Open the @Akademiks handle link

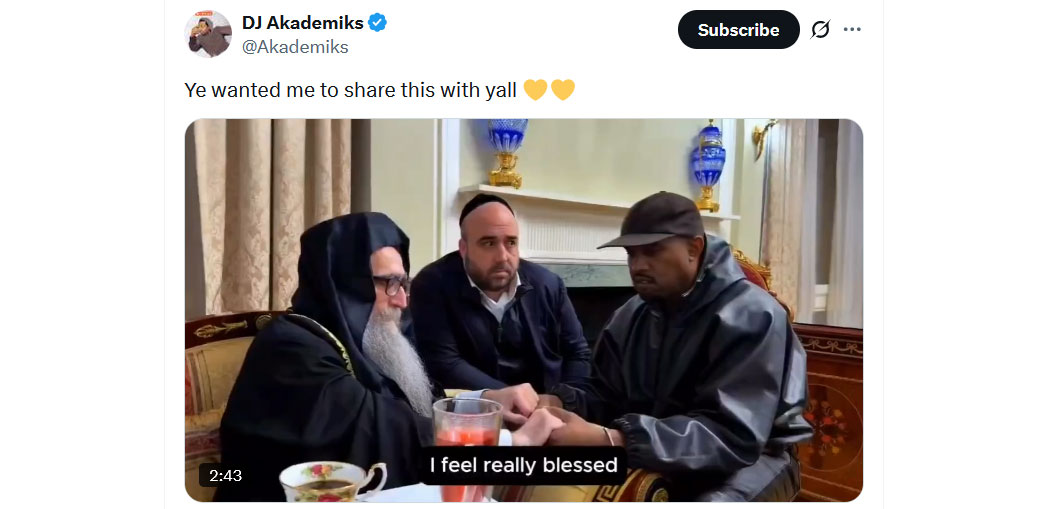[295, 47]
